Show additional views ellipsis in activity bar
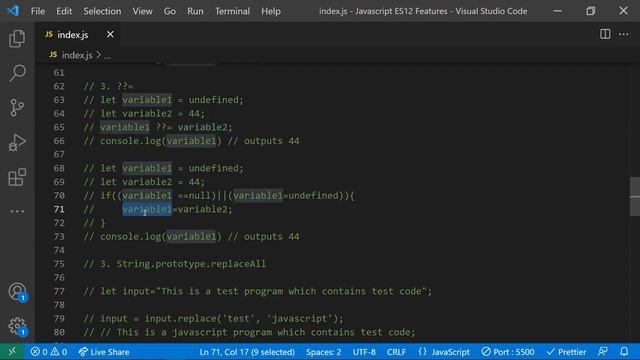The width and height of the screenshot is (640, 360). coord(17,211)
